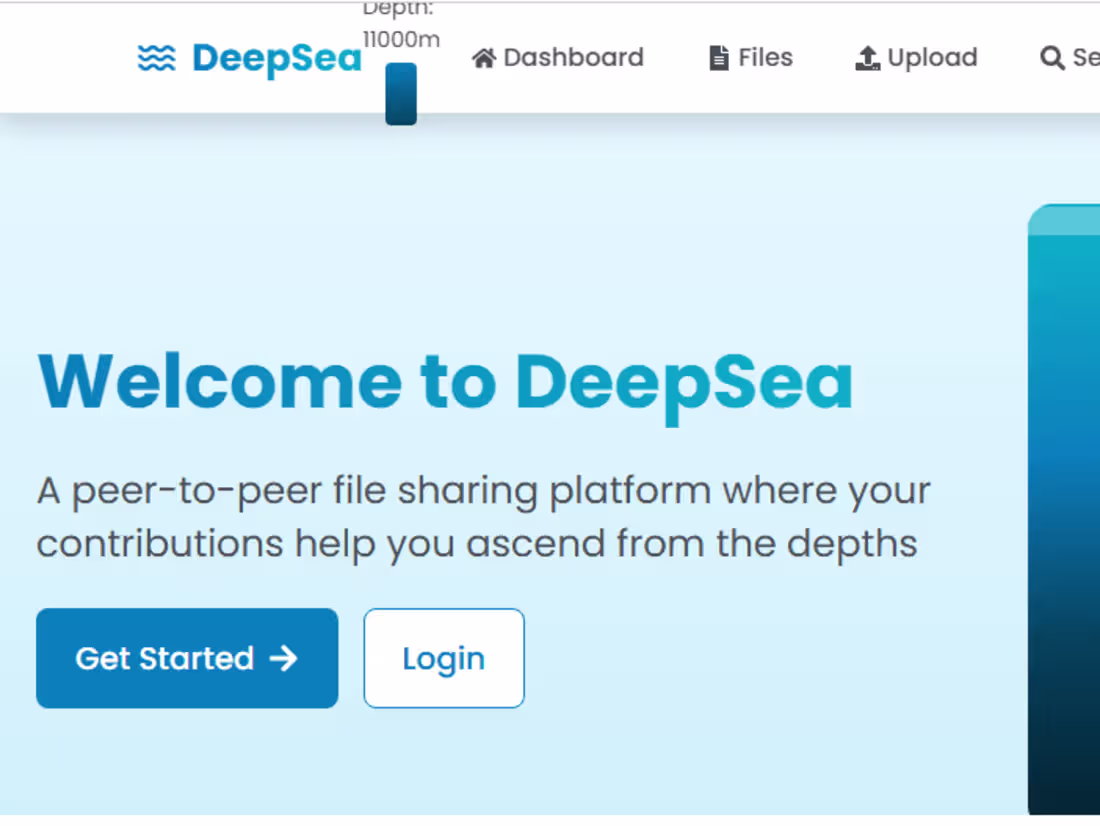Open the Dashboard page
1100x826 pixels.
click(x=557, y=58)
